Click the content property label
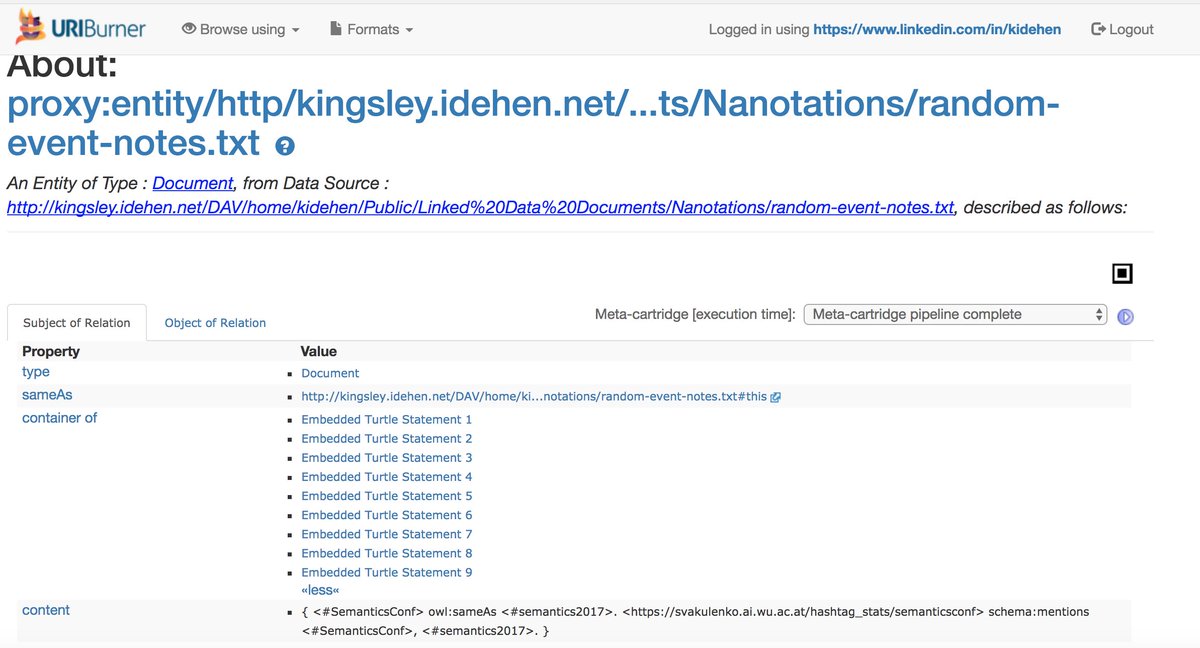 point(45,609)
